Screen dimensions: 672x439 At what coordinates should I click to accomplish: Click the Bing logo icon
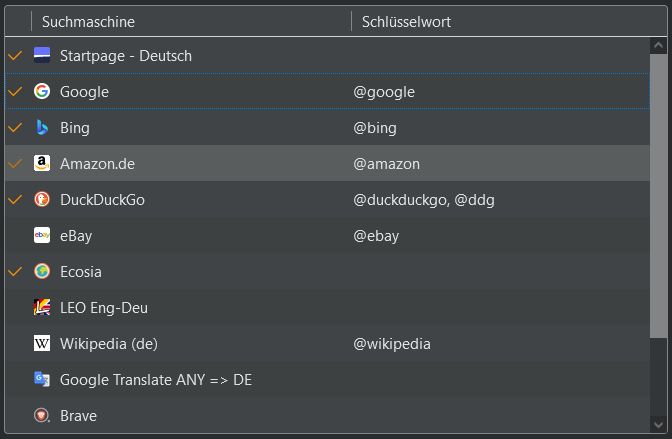point(42,127)
